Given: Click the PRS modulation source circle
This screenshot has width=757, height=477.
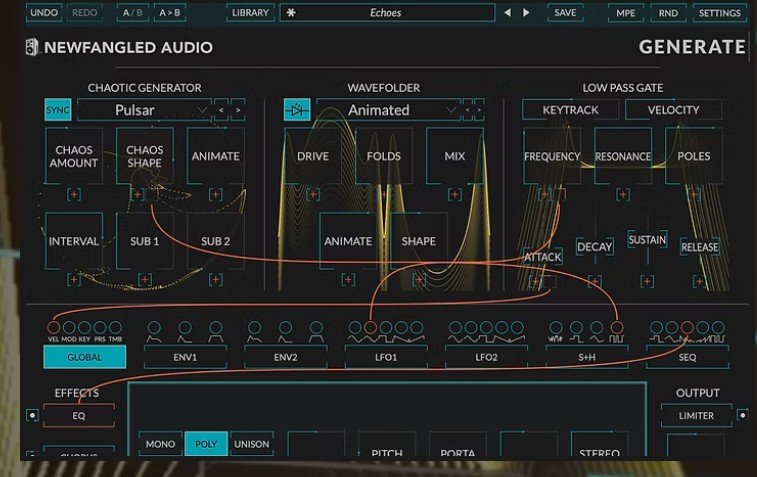Looking at the screenshot, I should pos(100,327).
